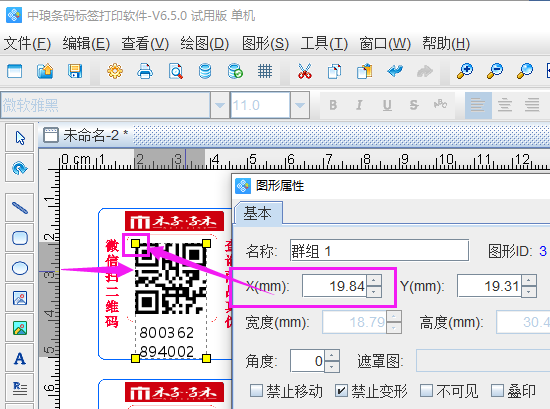
Task: Click the plain magnifier zoom icon
Action: click(525, 71)
